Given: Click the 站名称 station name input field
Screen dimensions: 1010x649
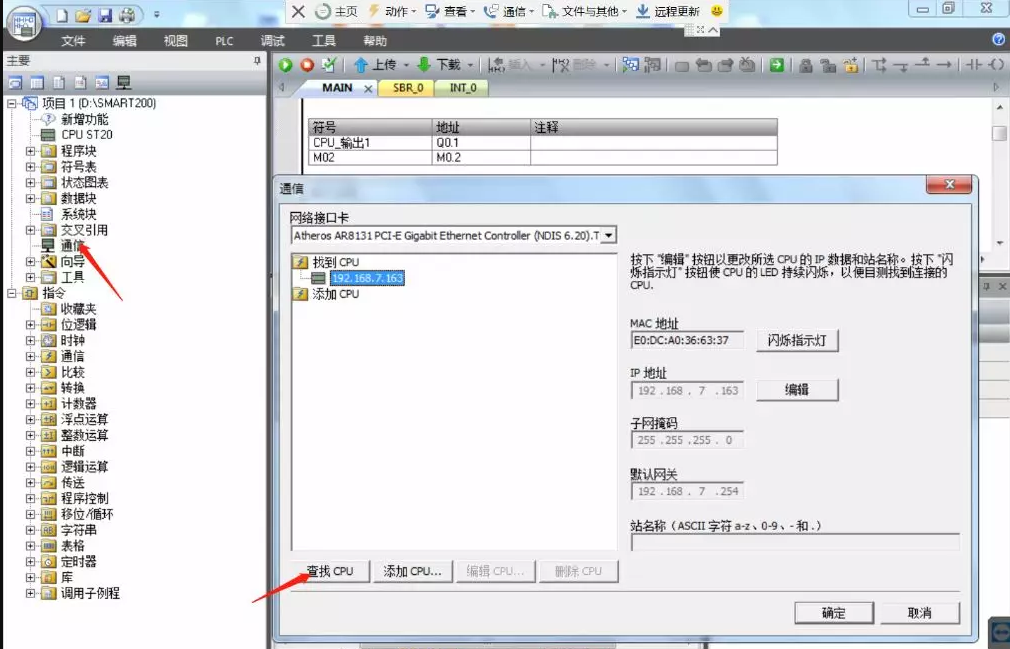Looking at the screenshot, I should [795, 543].
